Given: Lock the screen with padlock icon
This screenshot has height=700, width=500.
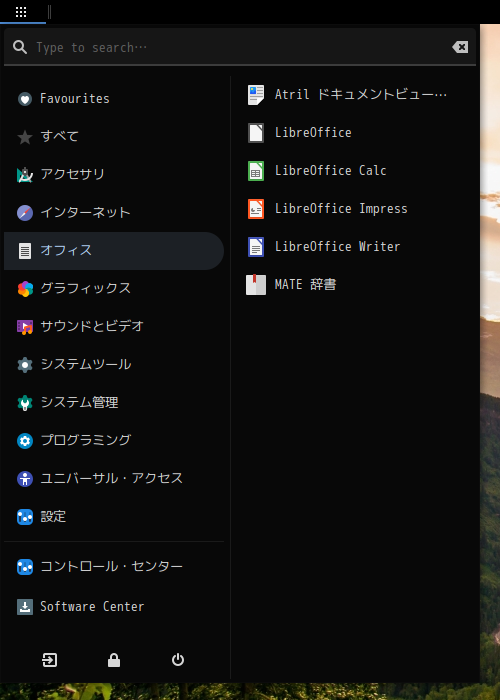Looking at the screenshot, I should [x=114, y=660].
